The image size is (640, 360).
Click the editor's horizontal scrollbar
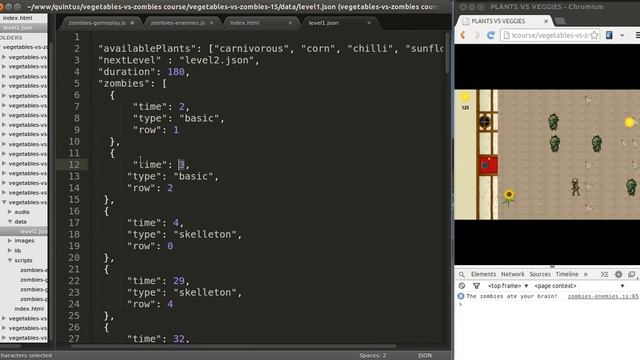[x=233, y=346]
